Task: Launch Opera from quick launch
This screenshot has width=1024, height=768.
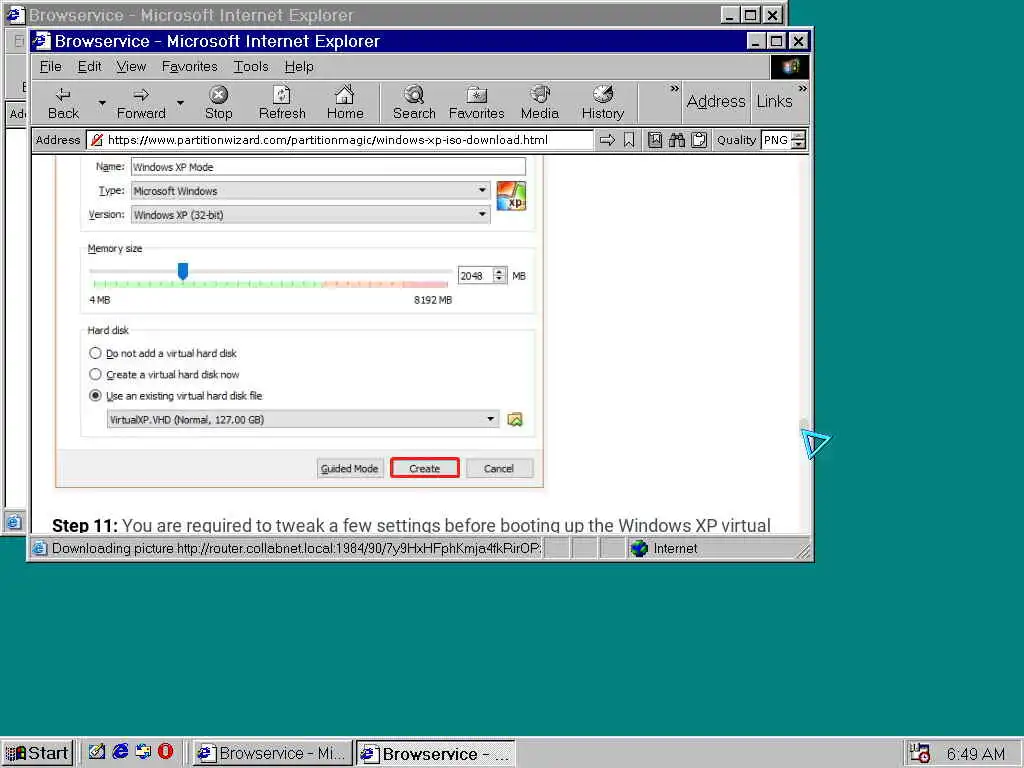Action: click(x=166, y=752)
